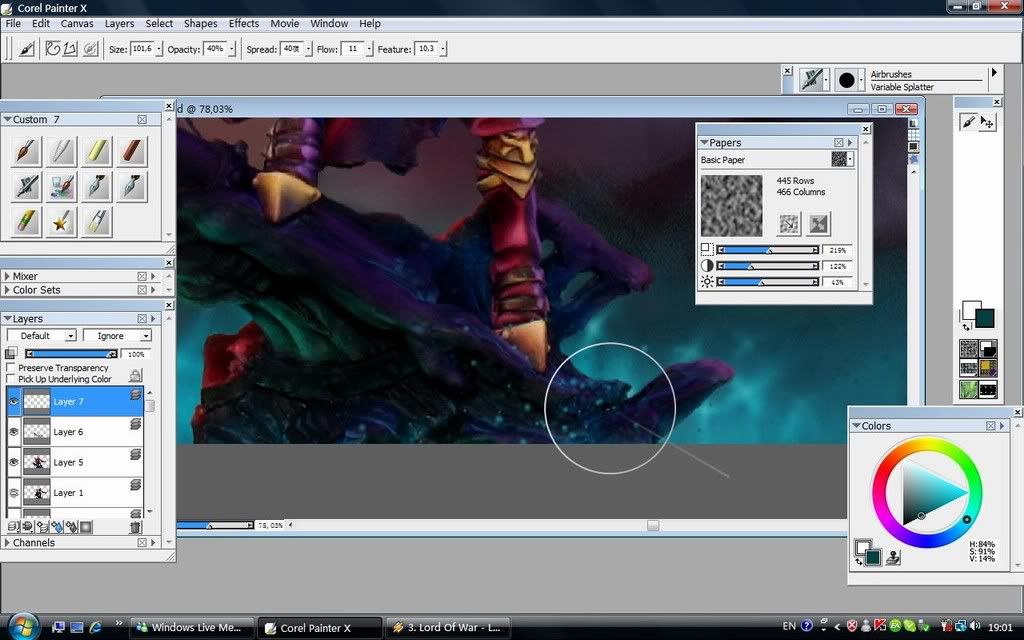Viewport: 1024px width, 640px height.
Task: Pick the yellow-green eraser pencil in Custom palette
Action: [26, 222]
